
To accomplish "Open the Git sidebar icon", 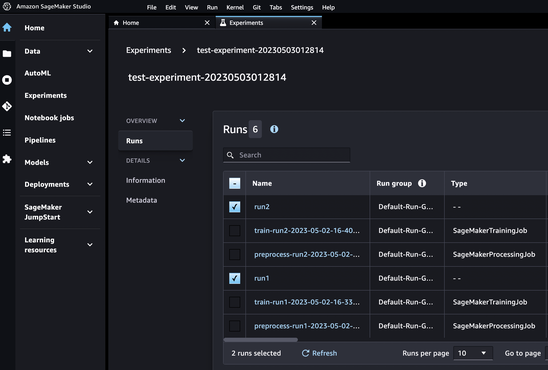I will point(7,106).
